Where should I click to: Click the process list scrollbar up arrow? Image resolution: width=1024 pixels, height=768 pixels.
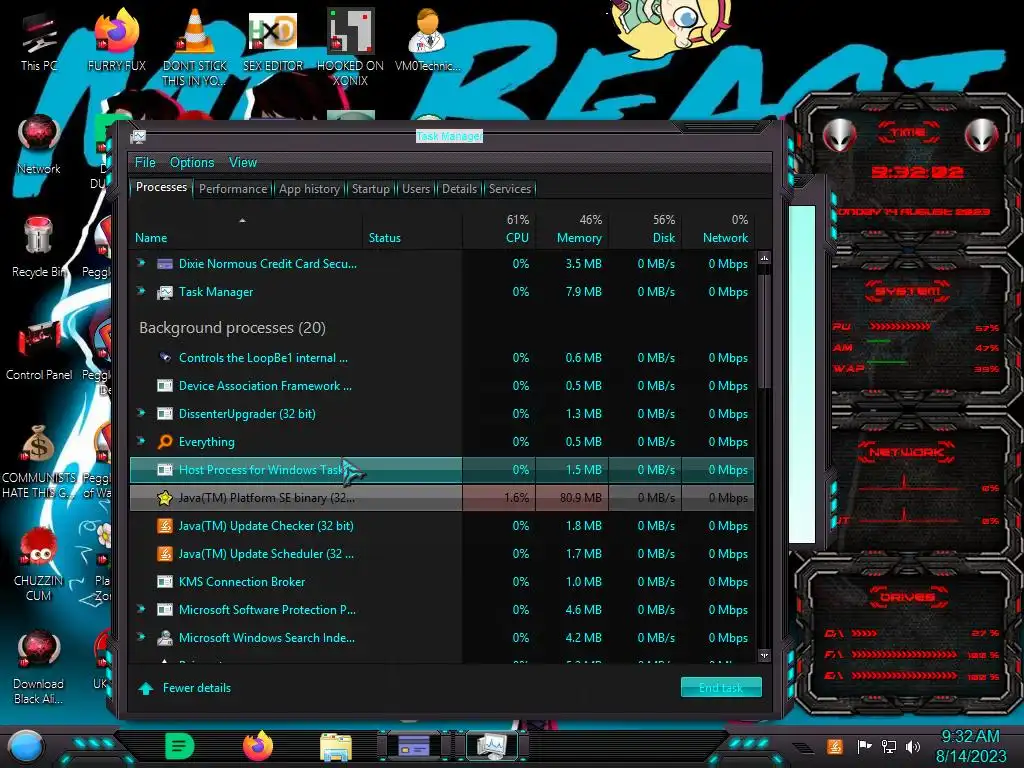pos(764,258)
